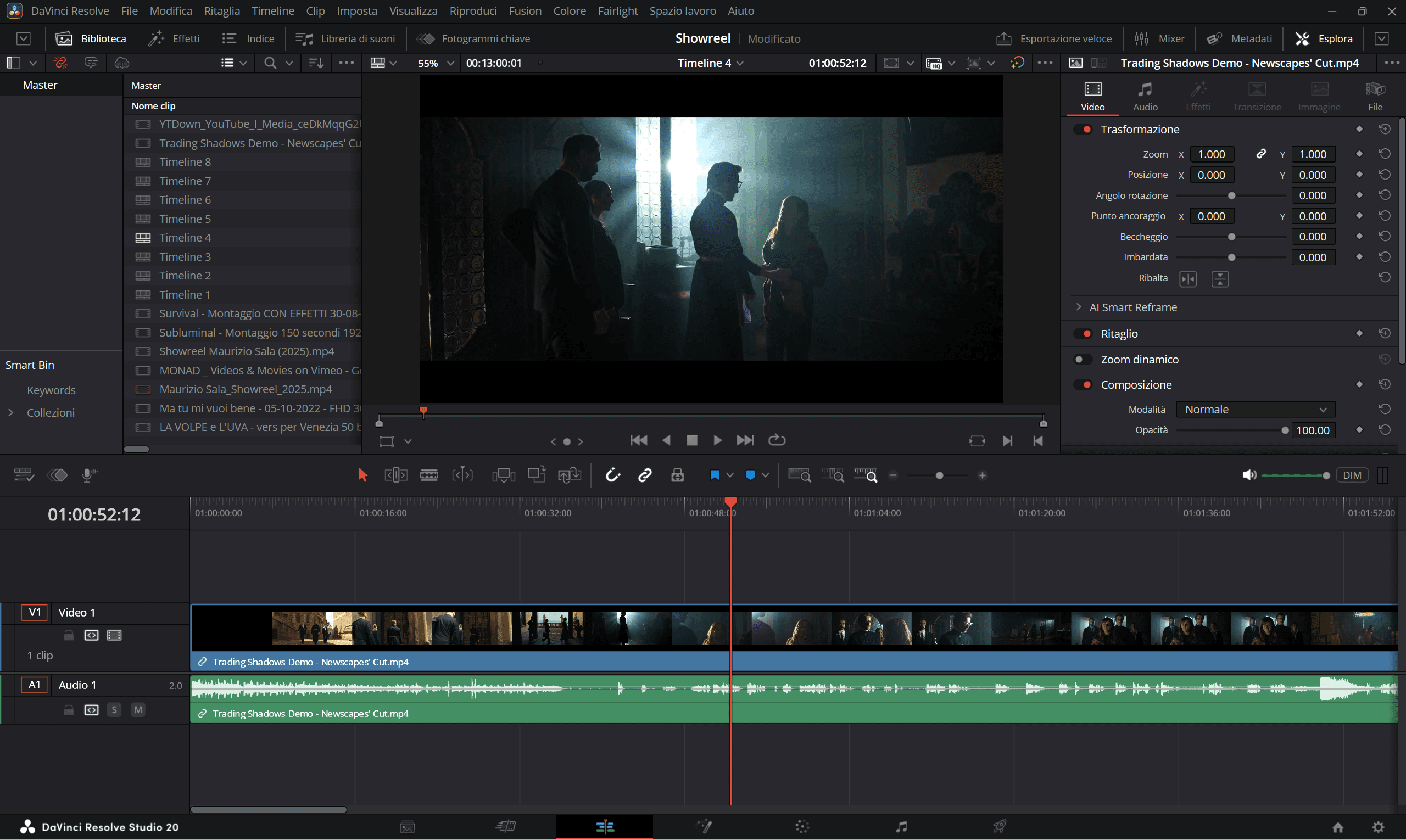The width and height of the screenshot is (1406, 840).
Task: Toggle timeline Snapping magnet icon
Action: pos(613,475)
